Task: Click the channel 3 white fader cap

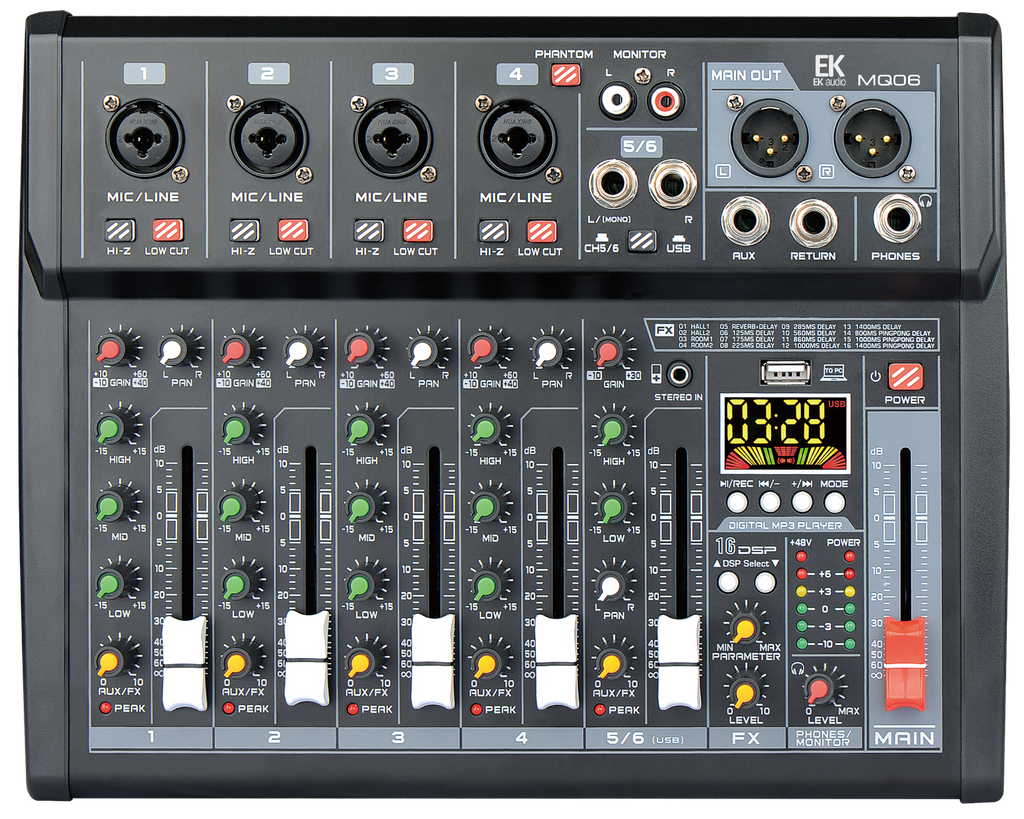Action: coord(432,662)
